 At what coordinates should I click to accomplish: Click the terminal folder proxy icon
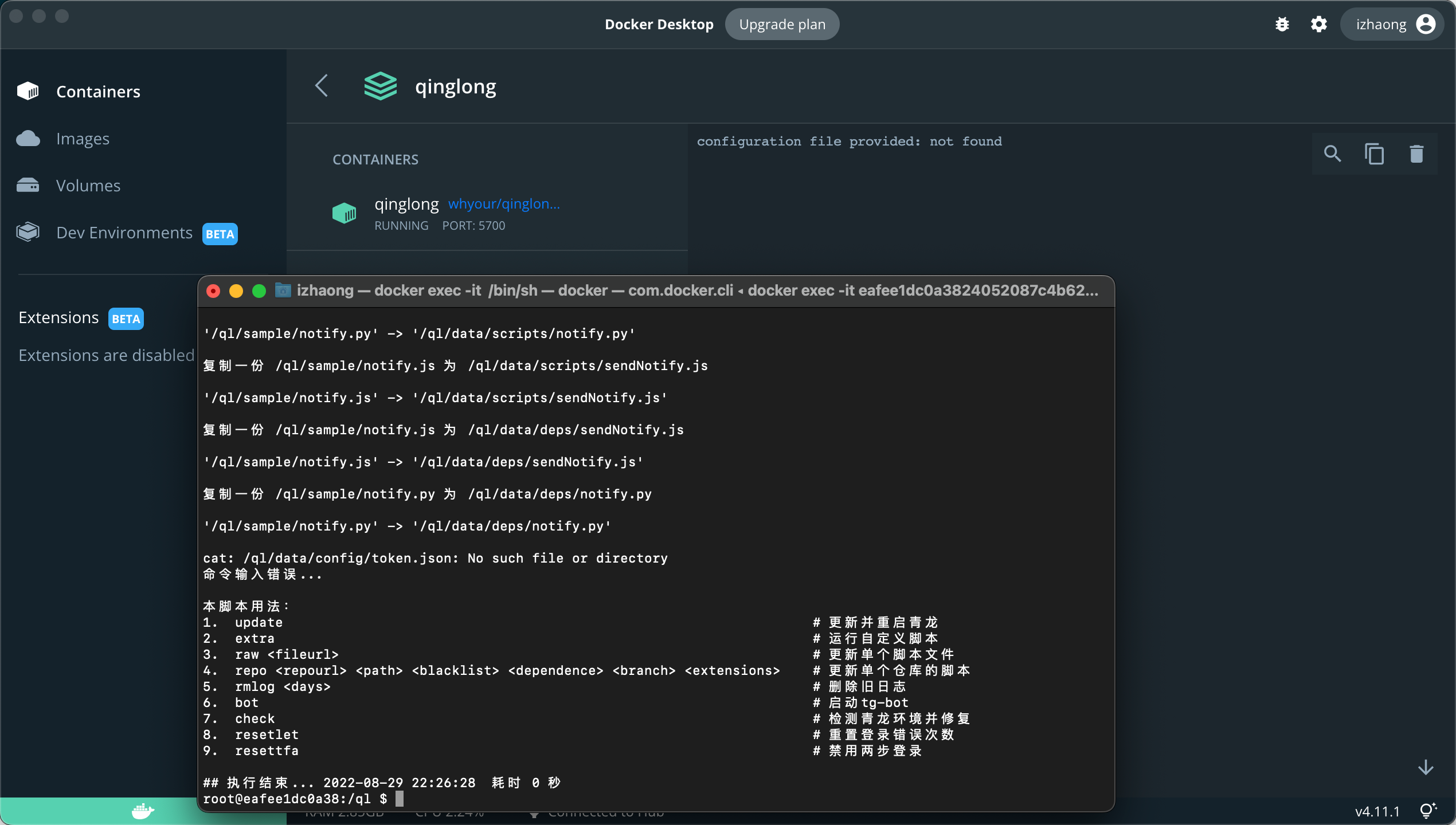coord(283,290)
